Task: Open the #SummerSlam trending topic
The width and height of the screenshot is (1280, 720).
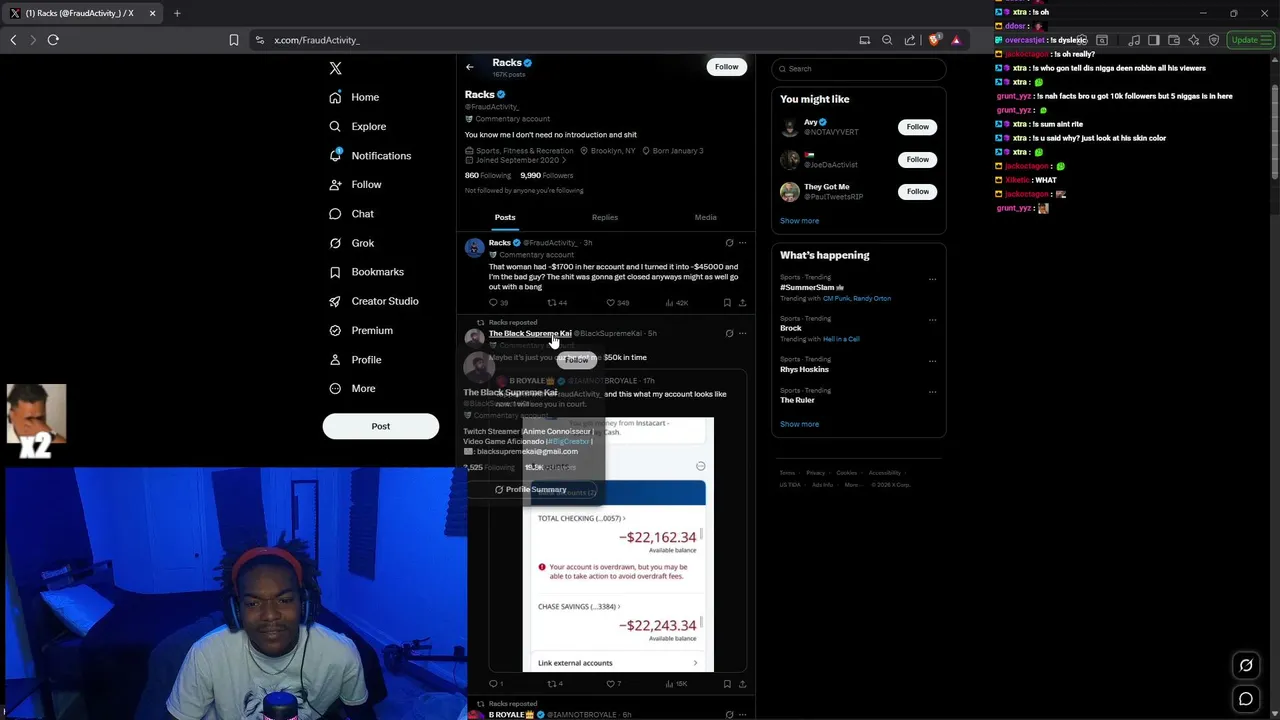Action: (812, 288)
